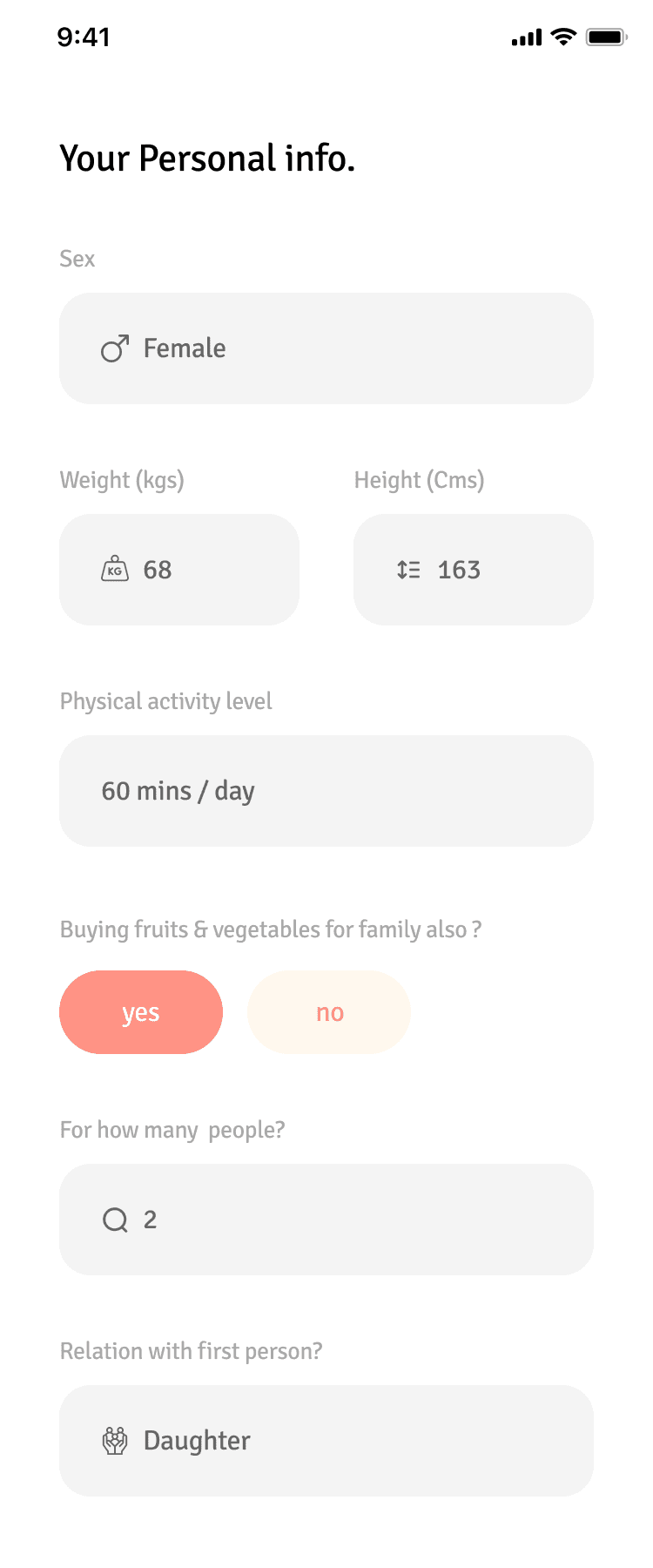Click the Your Personal info heading
The image size is (653, 1568).
207,159
